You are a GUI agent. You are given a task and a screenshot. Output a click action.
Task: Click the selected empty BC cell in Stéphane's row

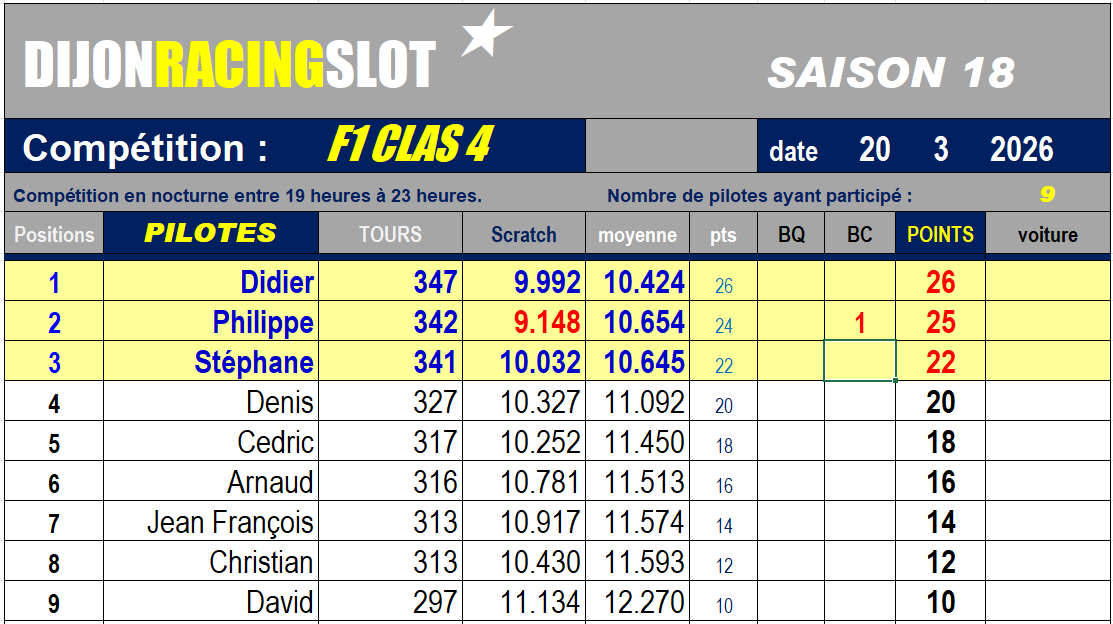(860, 361)
